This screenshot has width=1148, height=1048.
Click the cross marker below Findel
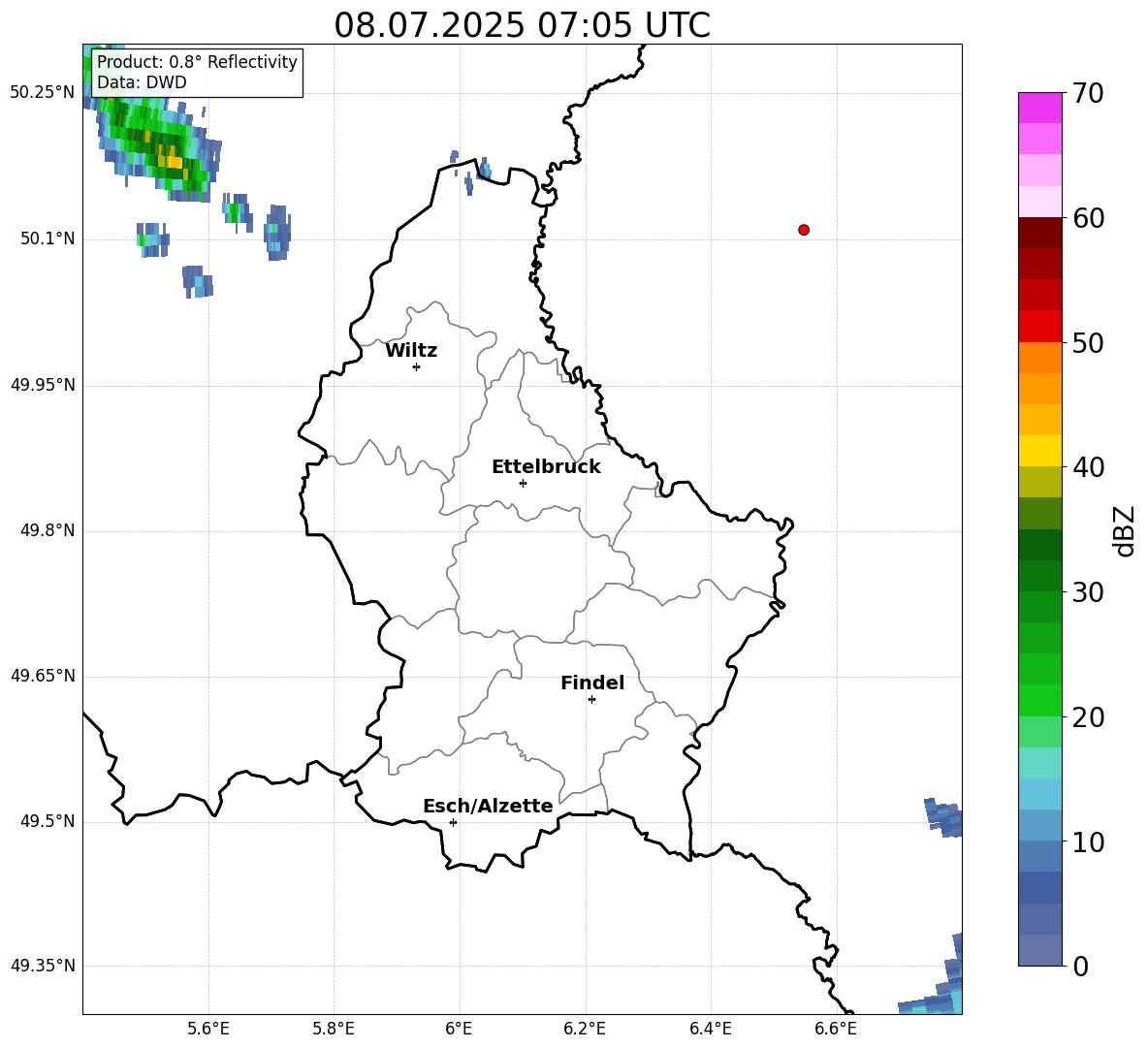pos(591,700)
